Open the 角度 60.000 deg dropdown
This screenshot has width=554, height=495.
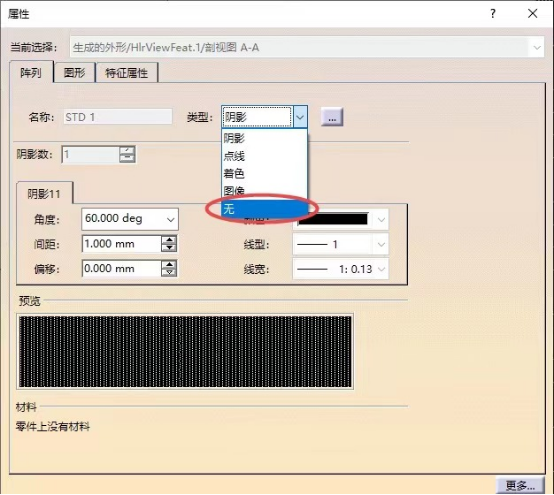click(x=171, y=219)
